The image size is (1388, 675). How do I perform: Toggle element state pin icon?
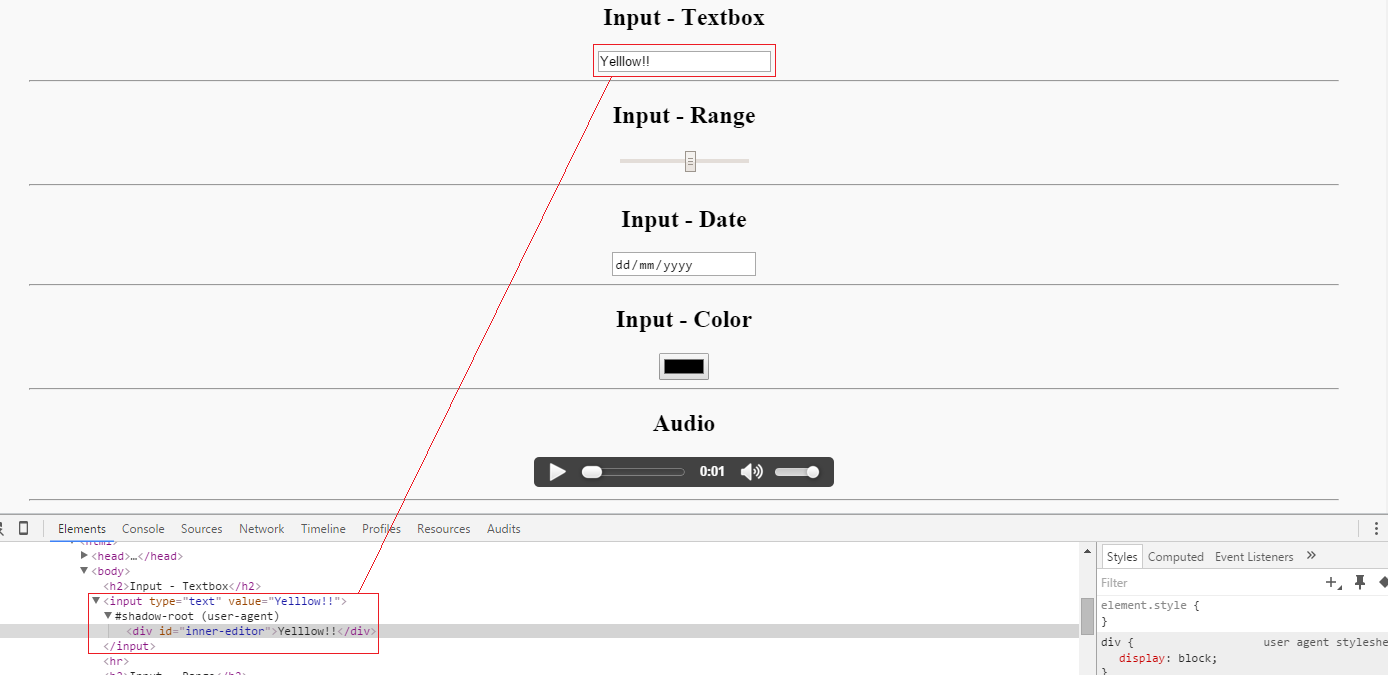tap(1360, 582)
